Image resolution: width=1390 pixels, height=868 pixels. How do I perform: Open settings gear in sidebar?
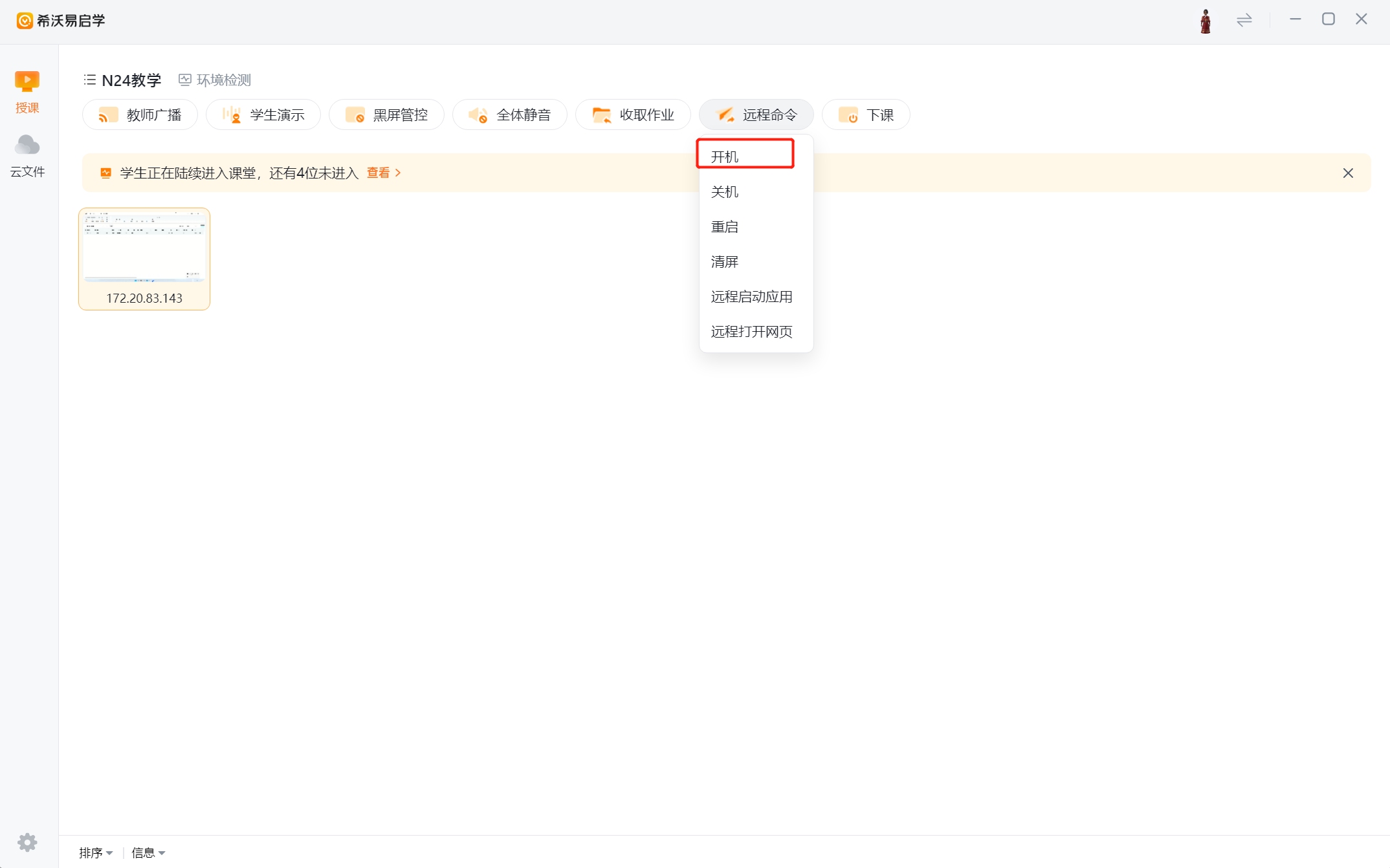coord(27,842)
